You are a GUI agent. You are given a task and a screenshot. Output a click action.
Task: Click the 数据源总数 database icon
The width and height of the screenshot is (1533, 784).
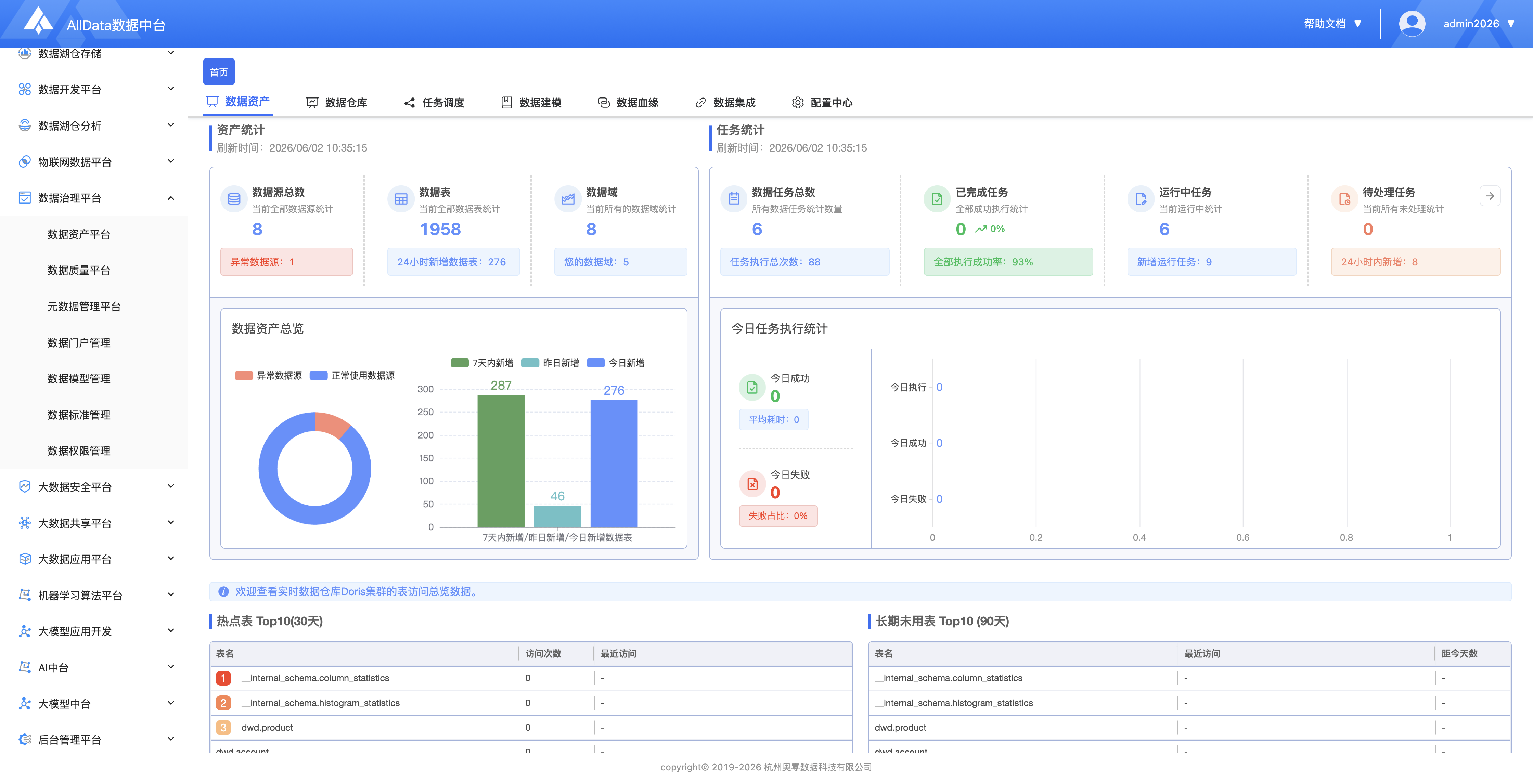(x=234, y=199)
